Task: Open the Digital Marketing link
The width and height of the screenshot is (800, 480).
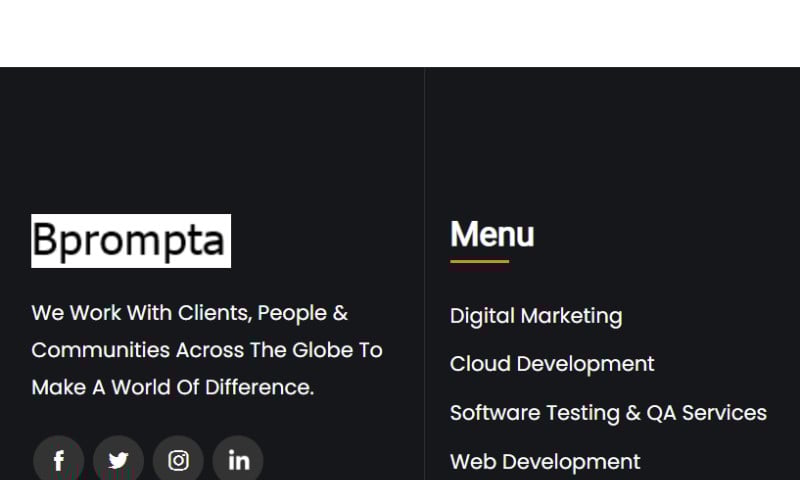Action: click(536, 316)
